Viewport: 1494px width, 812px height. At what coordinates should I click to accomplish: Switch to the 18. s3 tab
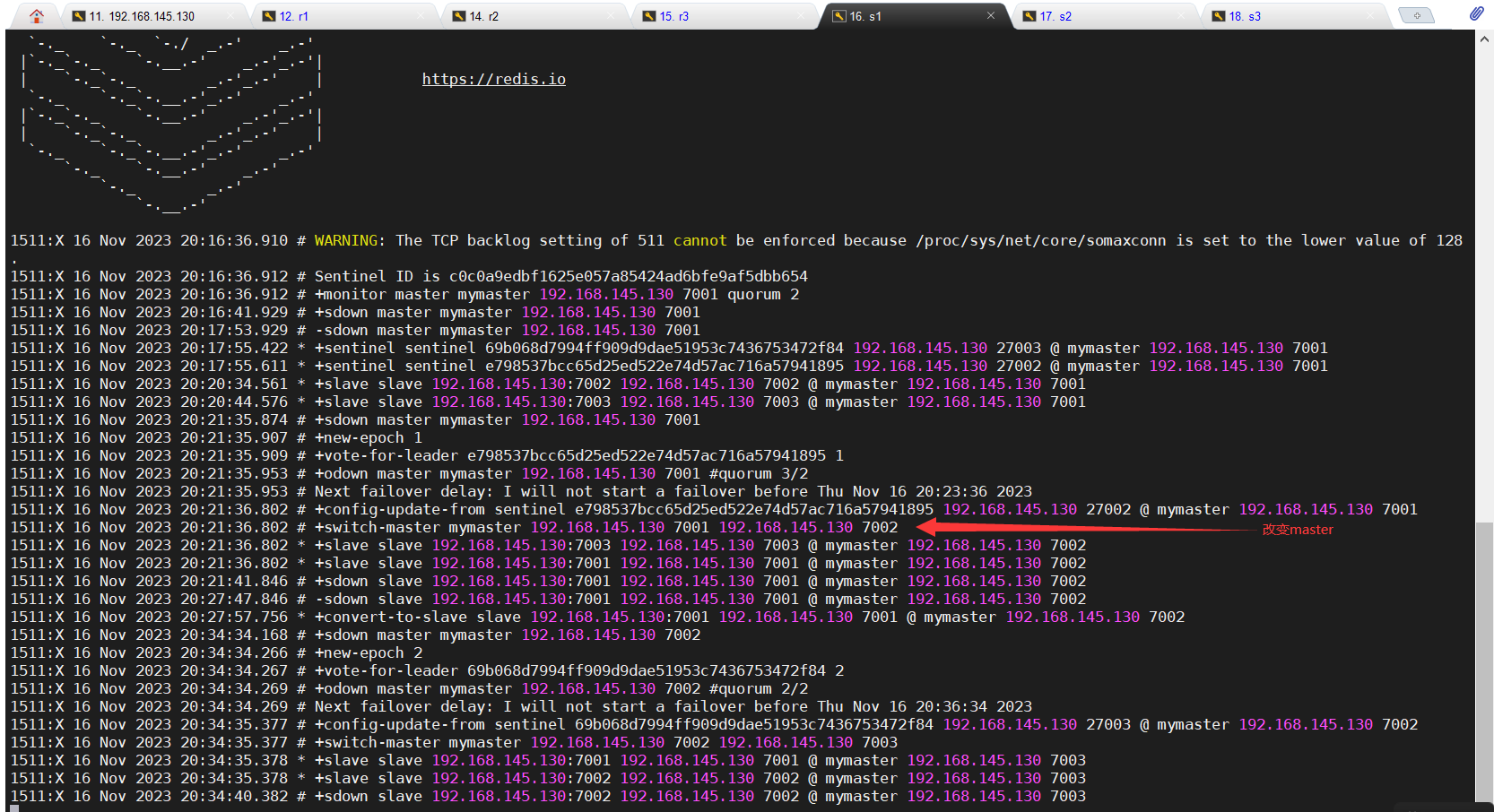[1296, 16]
